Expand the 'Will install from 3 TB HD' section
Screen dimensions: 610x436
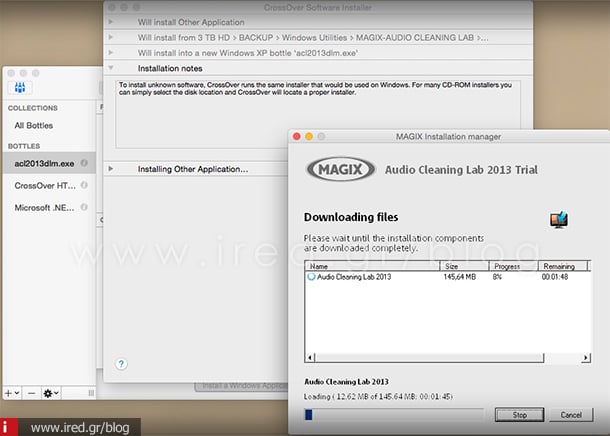click(x=110, y=37)
